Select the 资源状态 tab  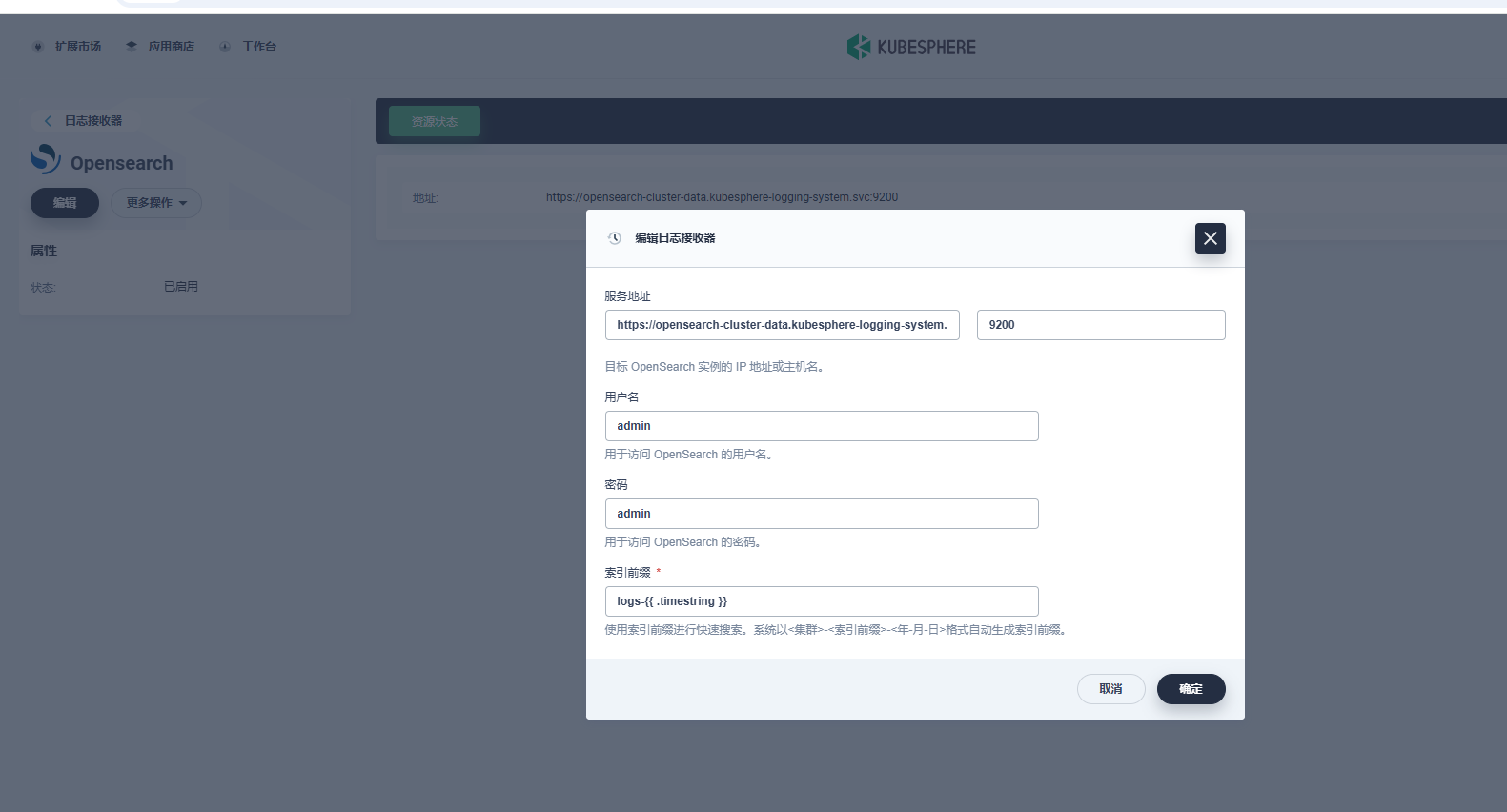435,121
